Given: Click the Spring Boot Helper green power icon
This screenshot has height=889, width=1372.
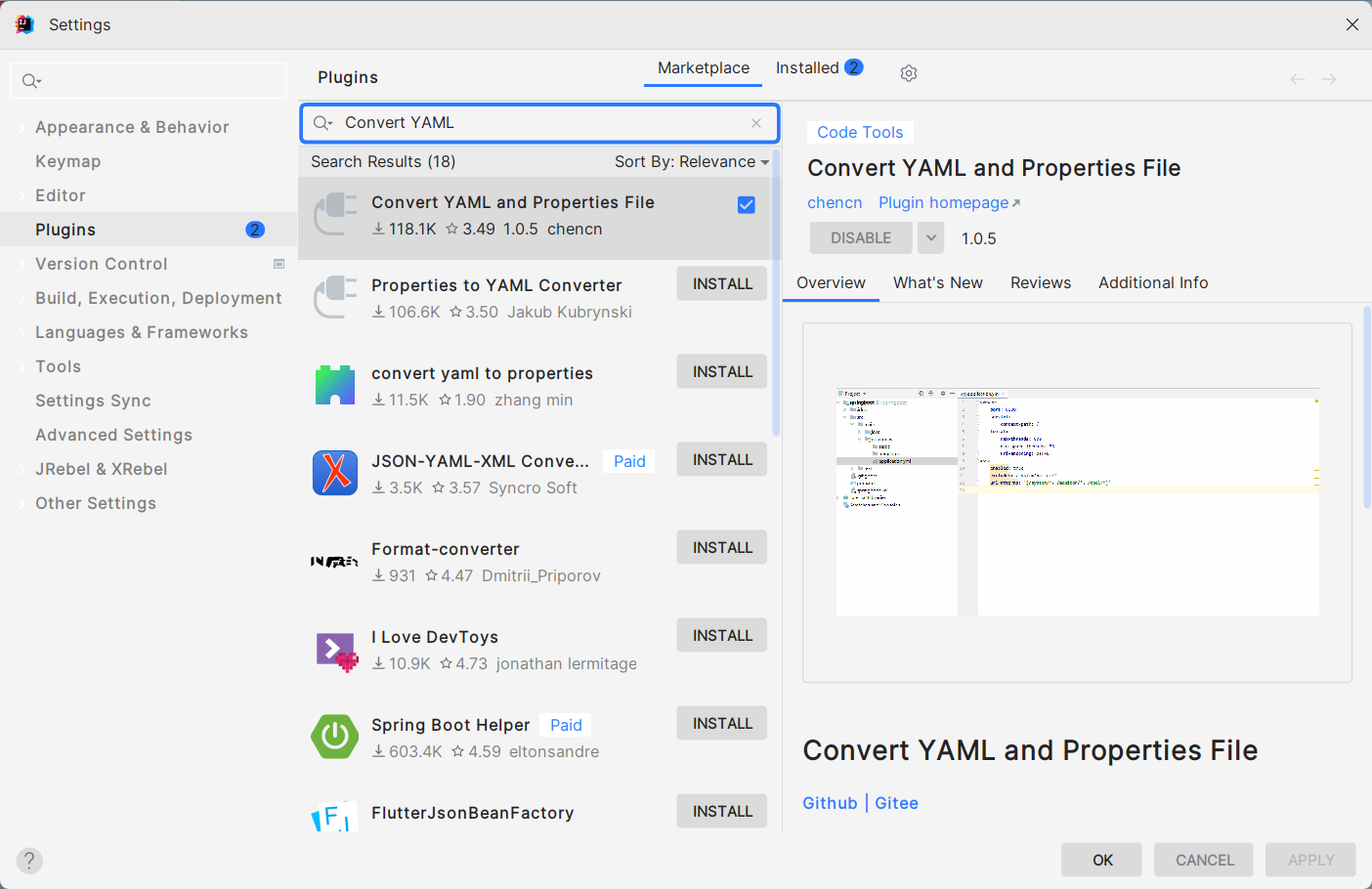Looking at the screenshot, I should click(x=335, y=737).
